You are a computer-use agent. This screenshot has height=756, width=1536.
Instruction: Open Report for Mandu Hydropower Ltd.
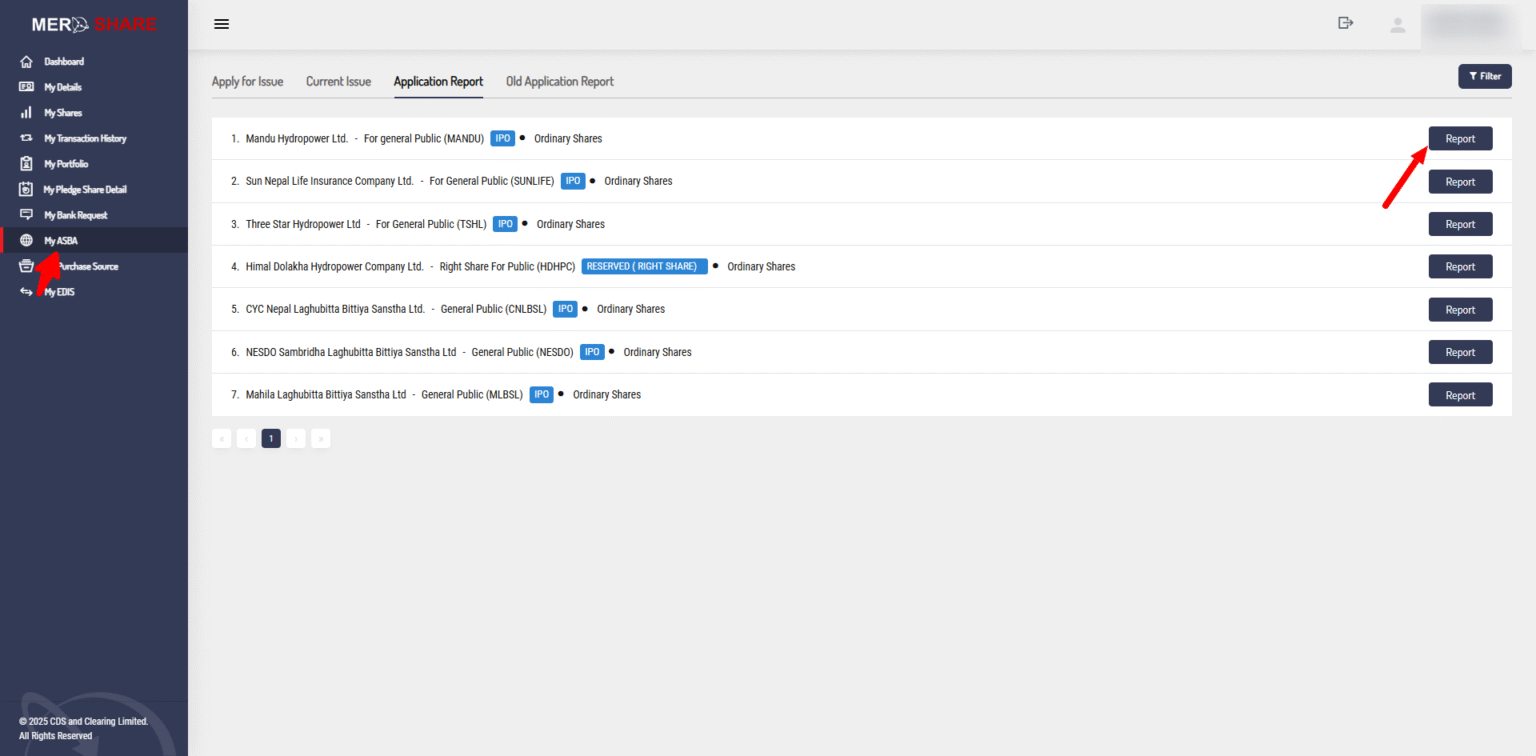coord(1460,139)
